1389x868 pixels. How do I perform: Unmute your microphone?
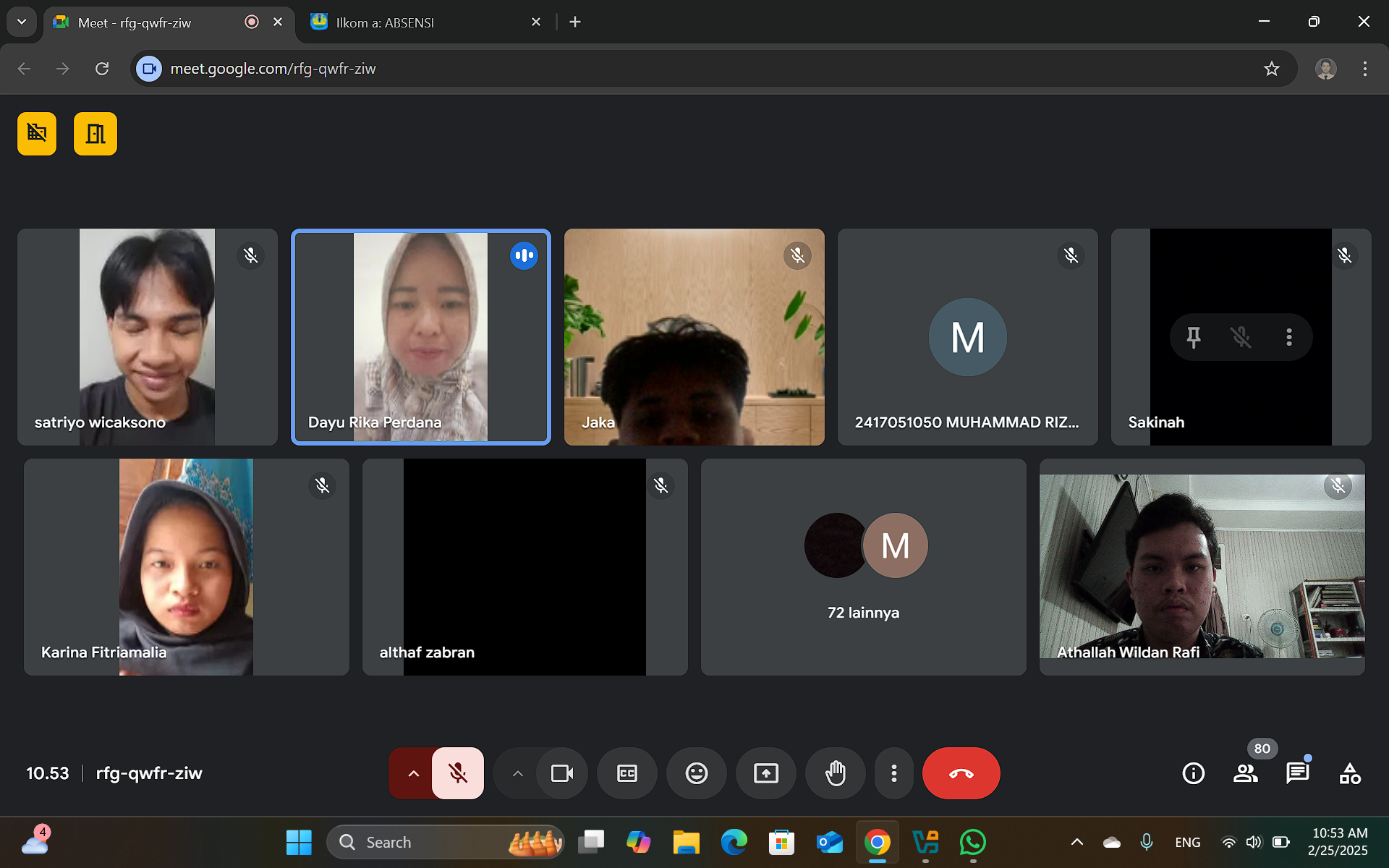(458, 773)
